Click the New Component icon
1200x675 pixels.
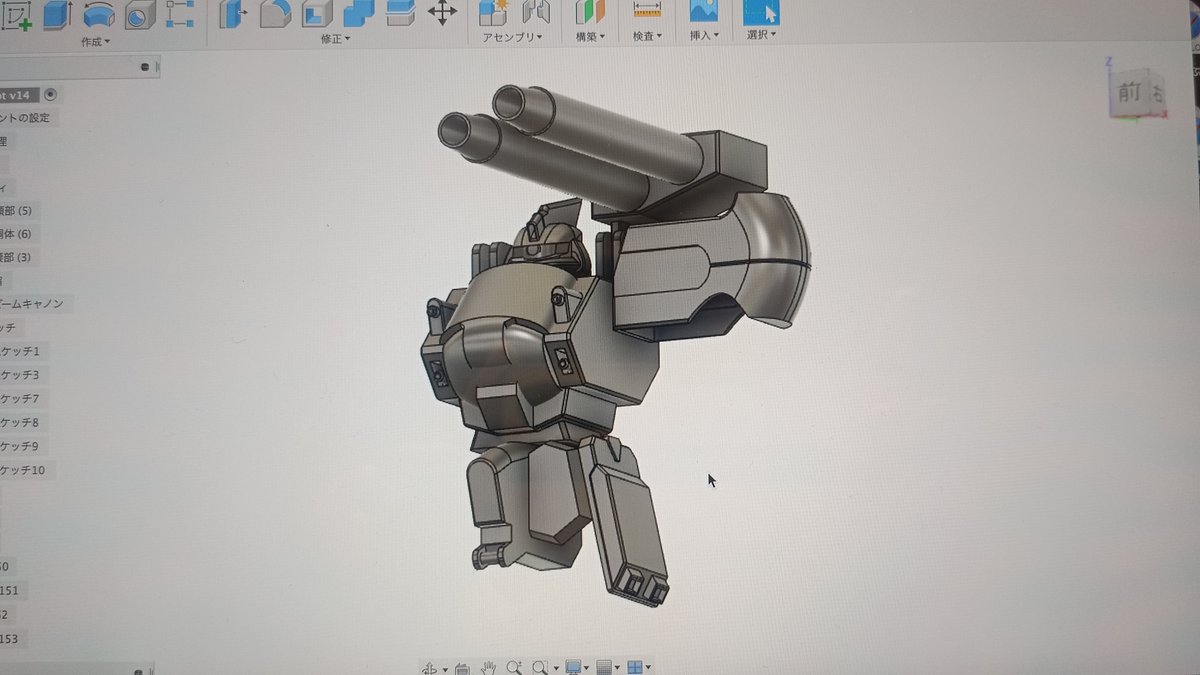(493, 12)
